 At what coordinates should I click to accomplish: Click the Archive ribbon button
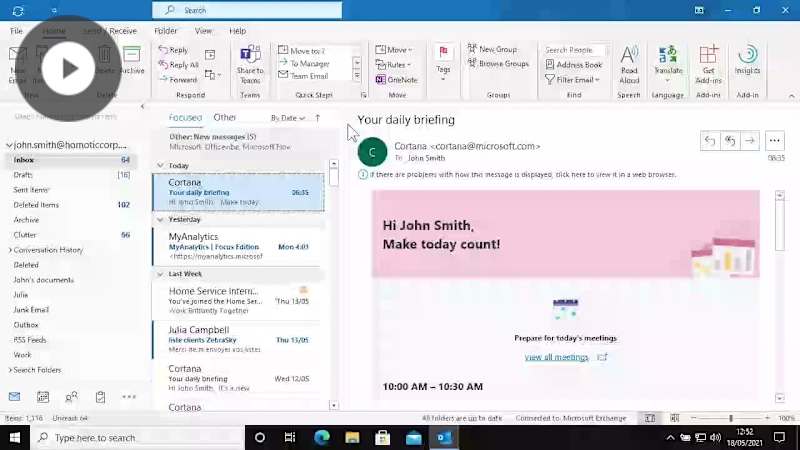132,60
